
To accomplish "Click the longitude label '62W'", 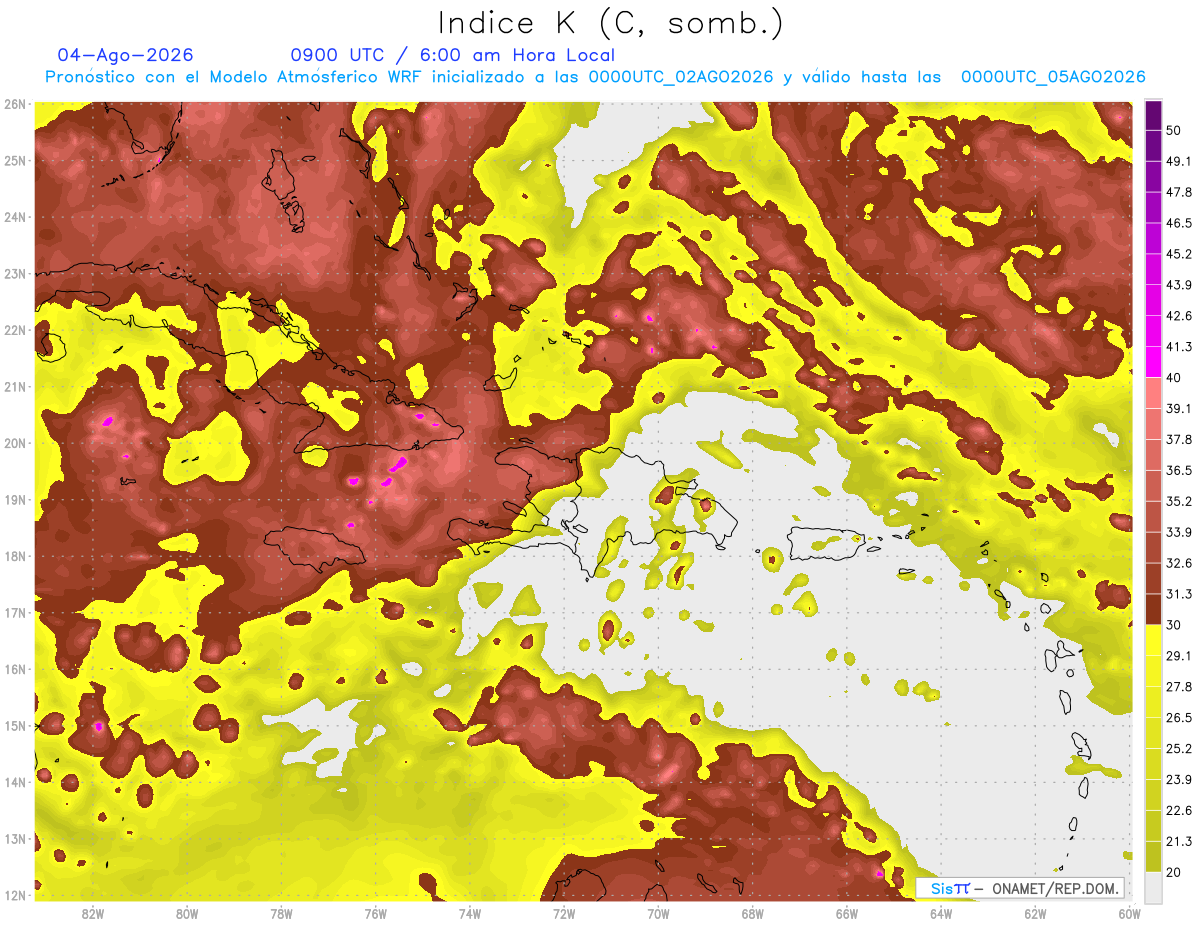I will tap(1035, 914).
